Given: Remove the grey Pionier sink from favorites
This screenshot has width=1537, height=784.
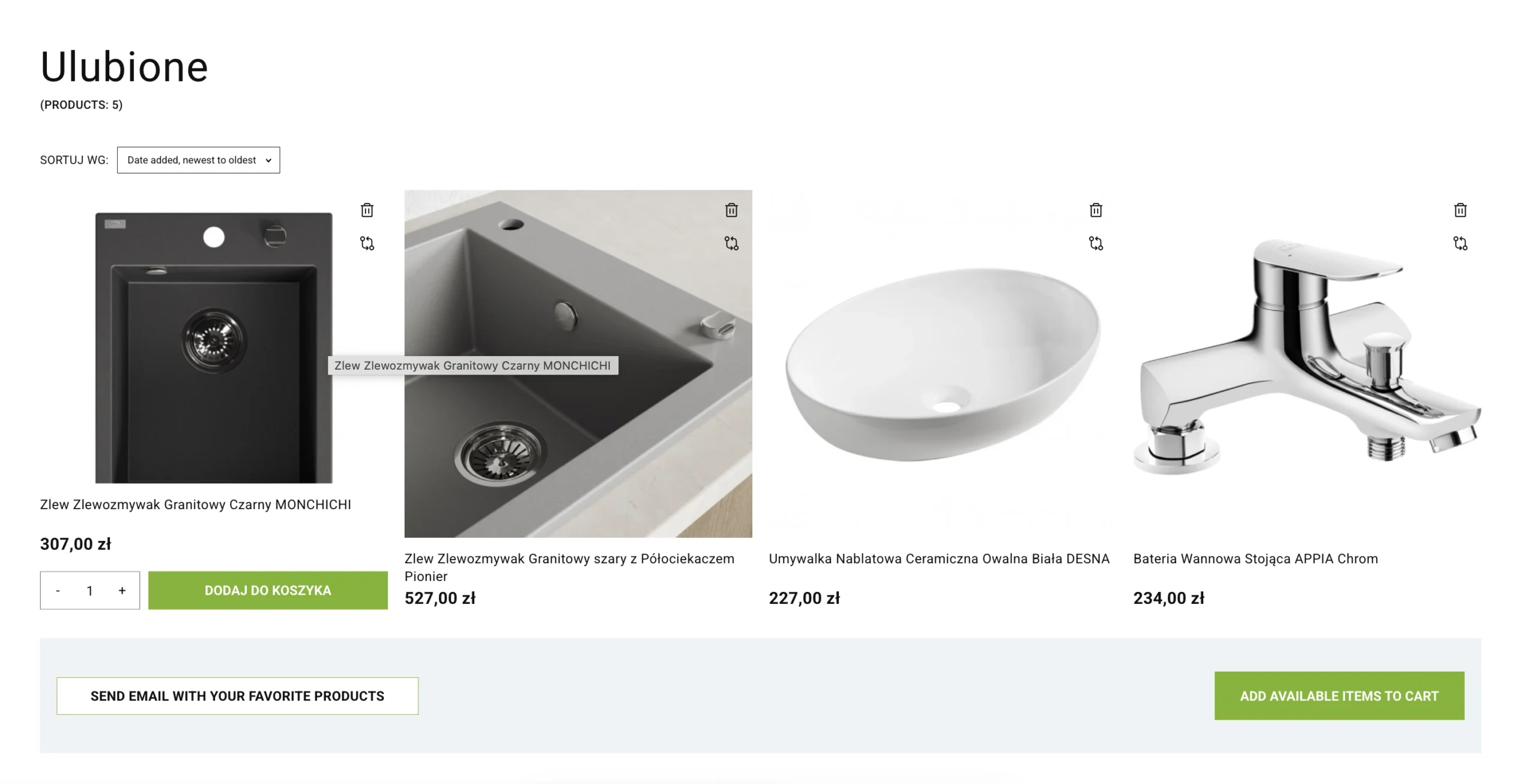Looking at the screenshot, I should point(731,210).
